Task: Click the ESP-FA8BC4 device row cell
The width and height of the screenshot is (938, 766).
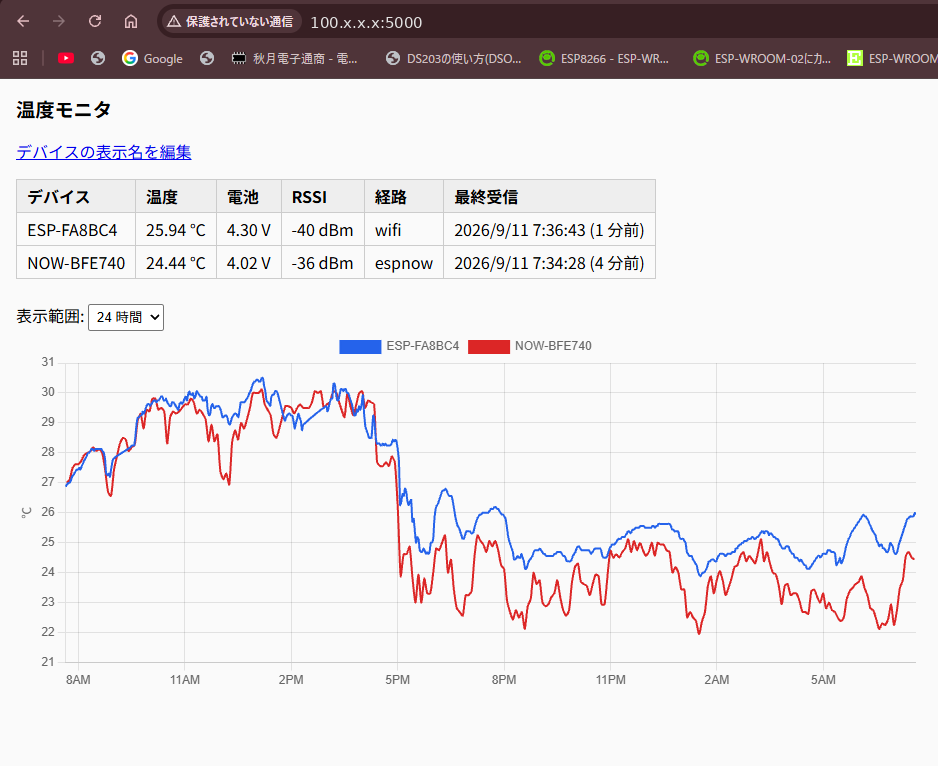Action: pyautogui.click(x=76, y=230)
